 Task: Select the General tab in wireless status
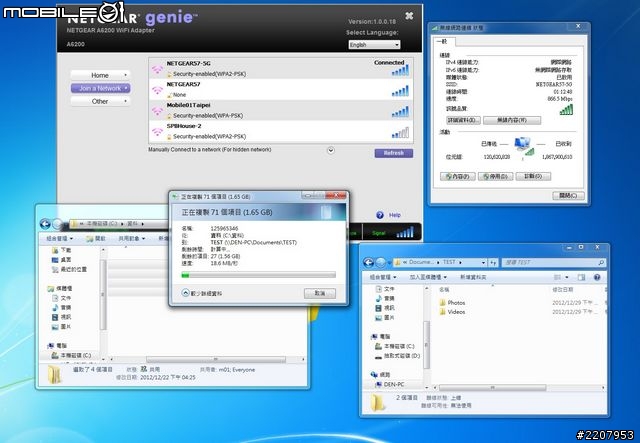(x=443, y=41)
